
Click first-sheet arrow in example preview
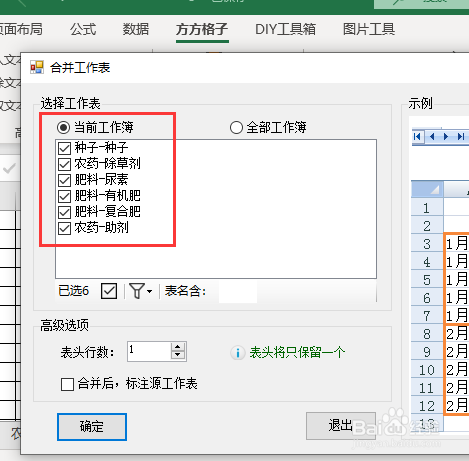tap(417, 136)
